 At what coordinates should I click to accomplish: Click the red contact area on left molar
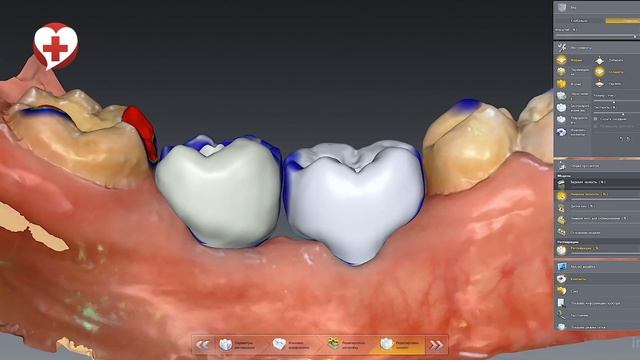click(141, 131)
